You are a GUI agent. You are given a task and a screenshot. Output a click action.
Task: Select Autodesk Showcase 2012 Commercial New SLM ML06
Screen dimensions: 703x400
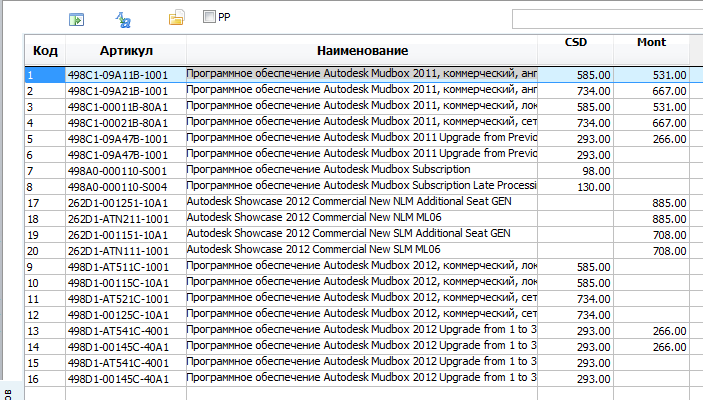pyautogui.click(x=313, y=249)
